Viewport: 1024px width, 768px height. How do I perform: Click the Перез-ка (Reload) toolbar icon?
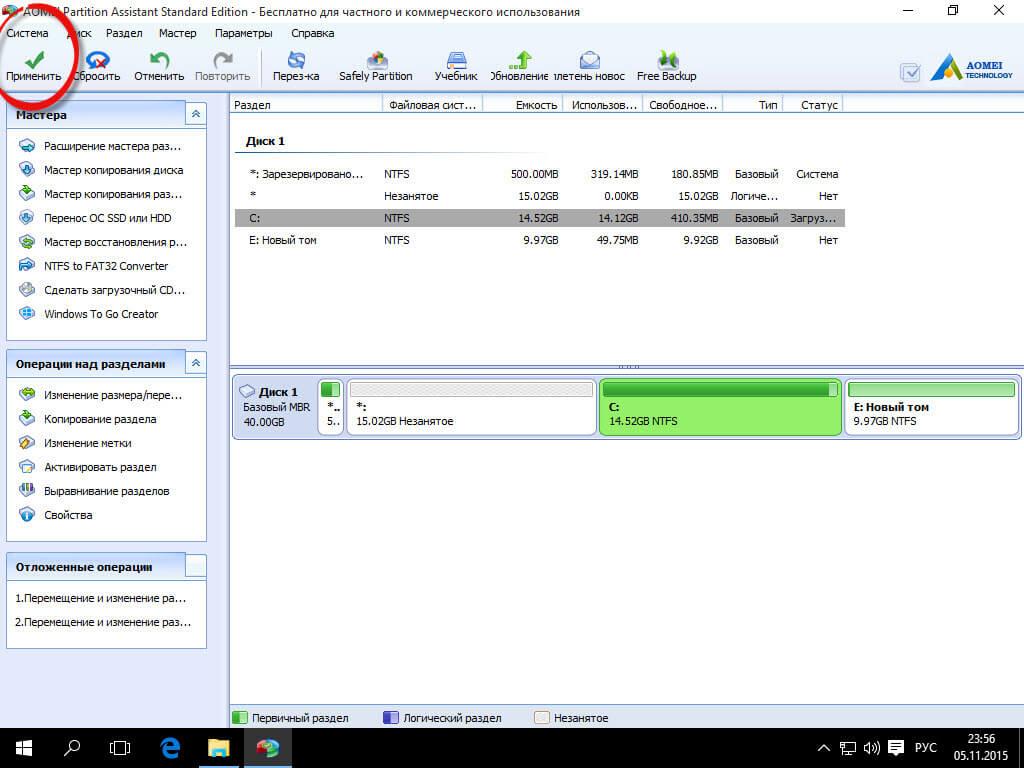point(296,61)
